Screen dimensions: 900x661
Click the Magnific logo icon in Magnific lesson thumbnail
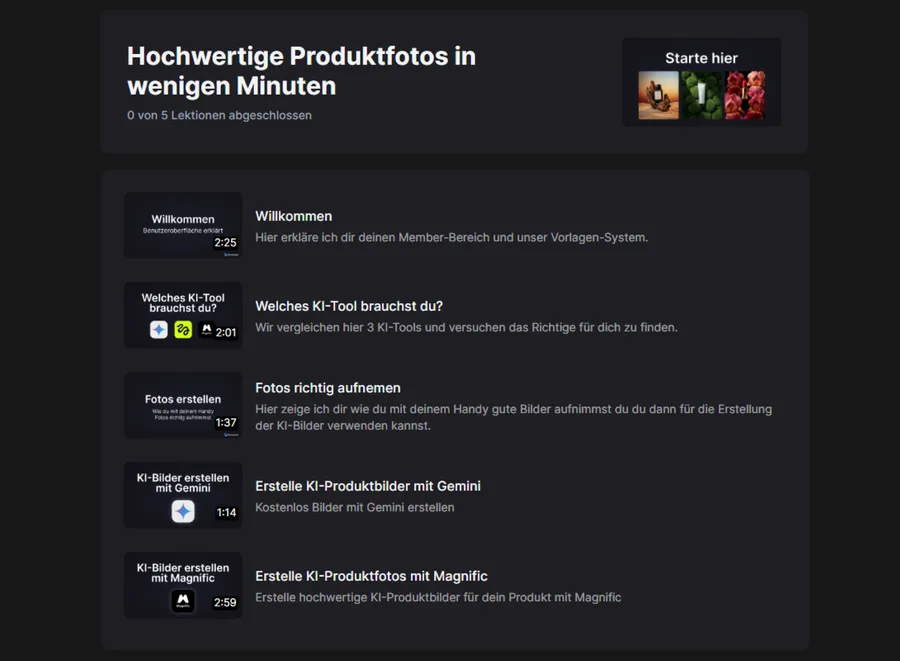pos(183,601)
